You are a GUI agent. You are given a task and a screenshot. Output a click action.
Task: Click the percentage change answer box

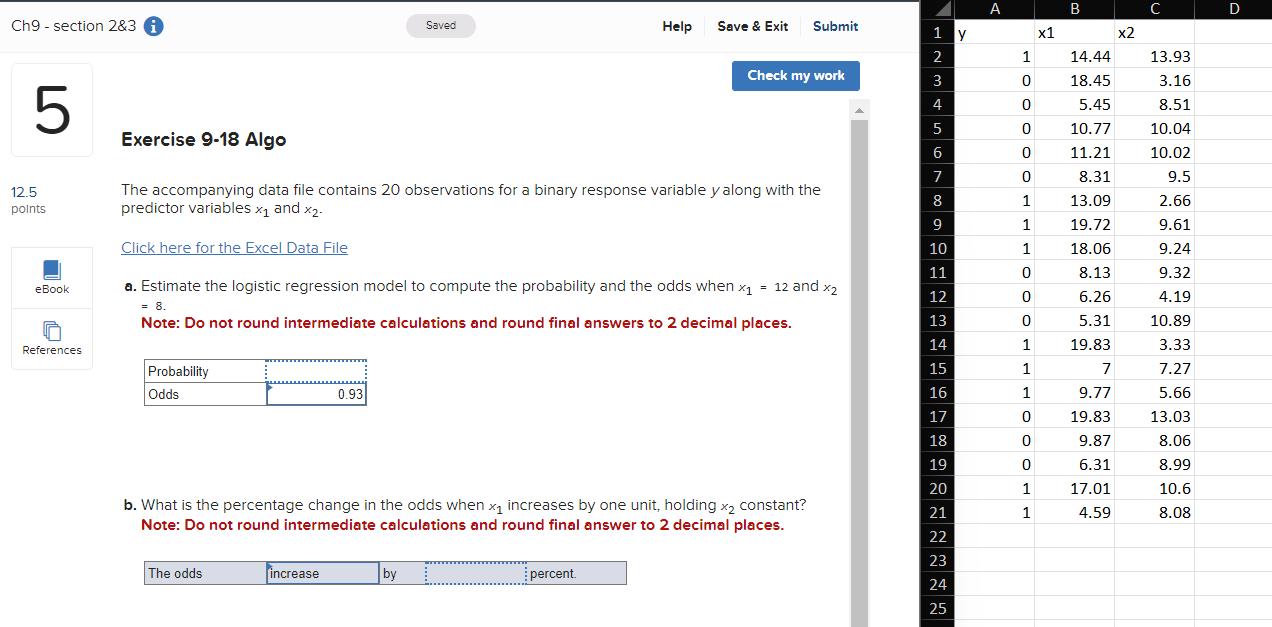click(474, 572)
